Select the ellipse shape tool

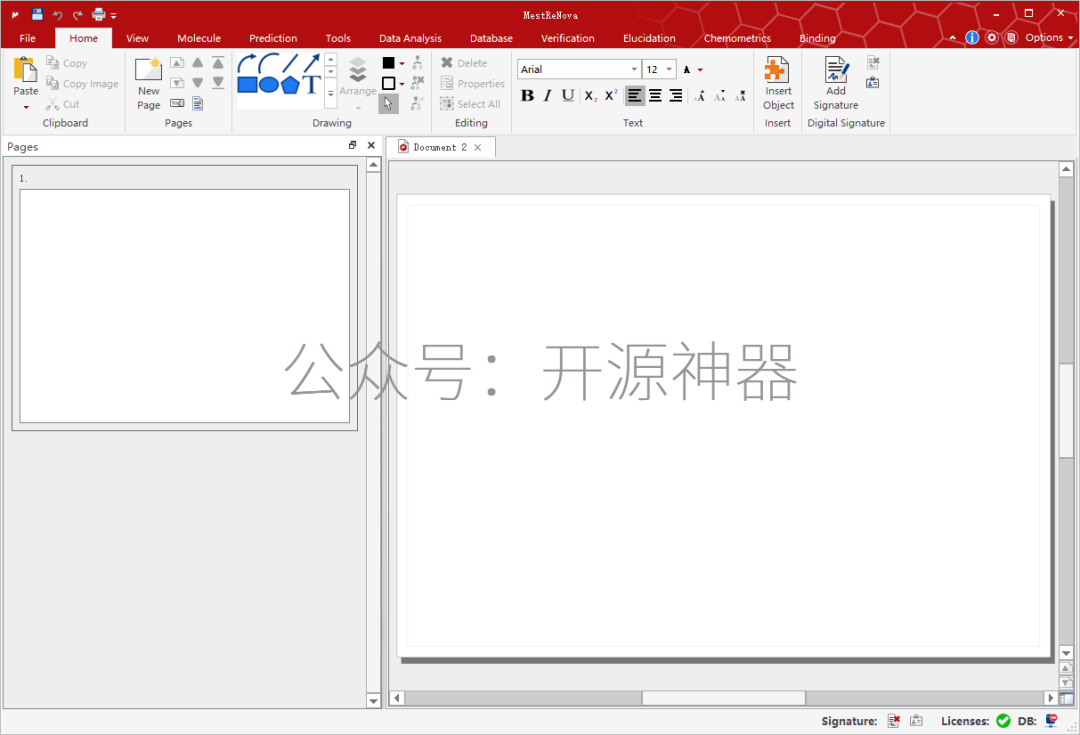tap(269, 85)
